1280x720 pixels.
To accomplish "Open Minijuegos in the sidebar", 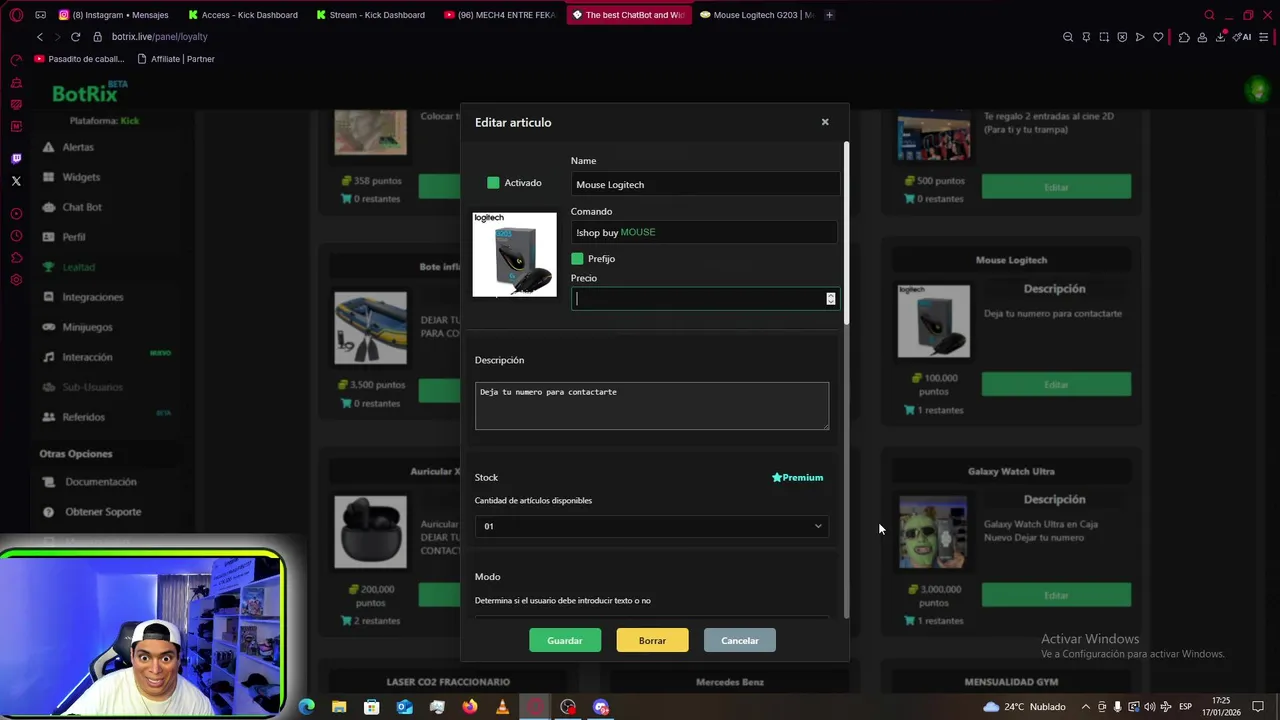I will [x=87, y=327].
